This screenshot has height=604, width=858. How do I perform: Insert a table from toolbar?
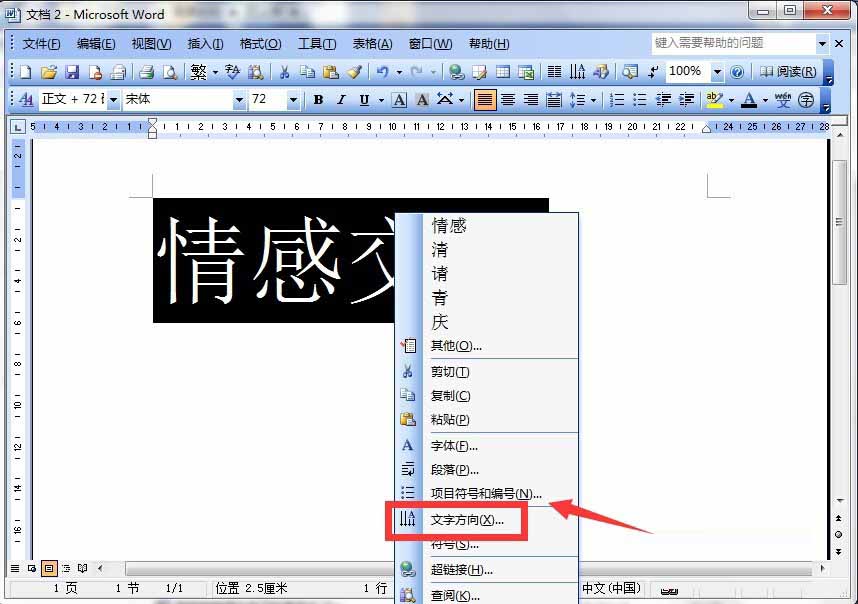(503, 72)
